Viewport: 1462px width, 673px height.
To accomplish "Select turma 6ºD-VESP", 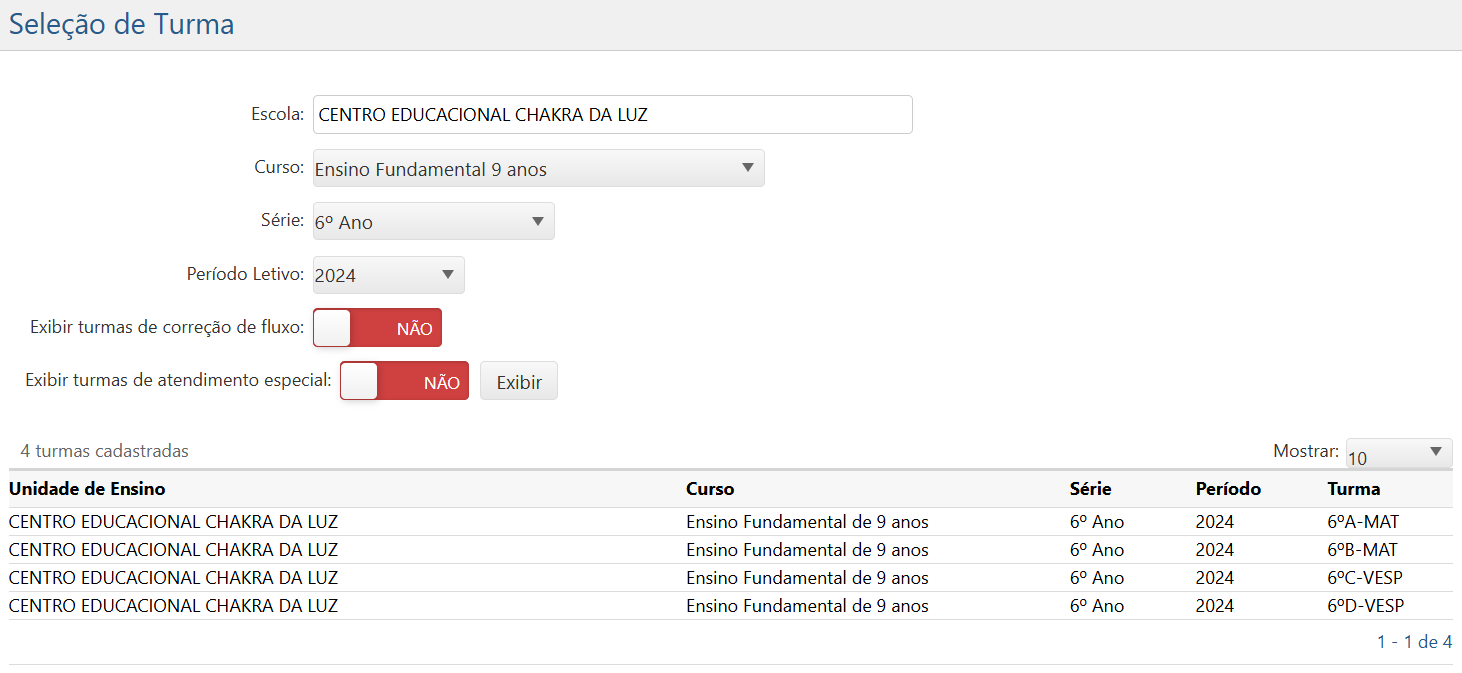I will tap(1366, 606).
